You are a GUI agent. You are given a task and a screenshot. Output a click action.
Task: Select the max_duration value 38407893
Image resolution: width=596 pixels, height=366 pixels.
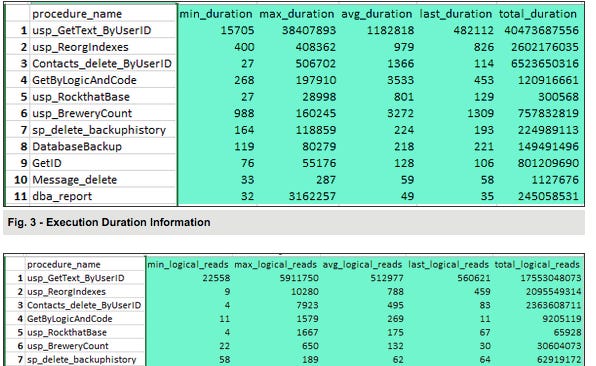click(x=309, y=30)
